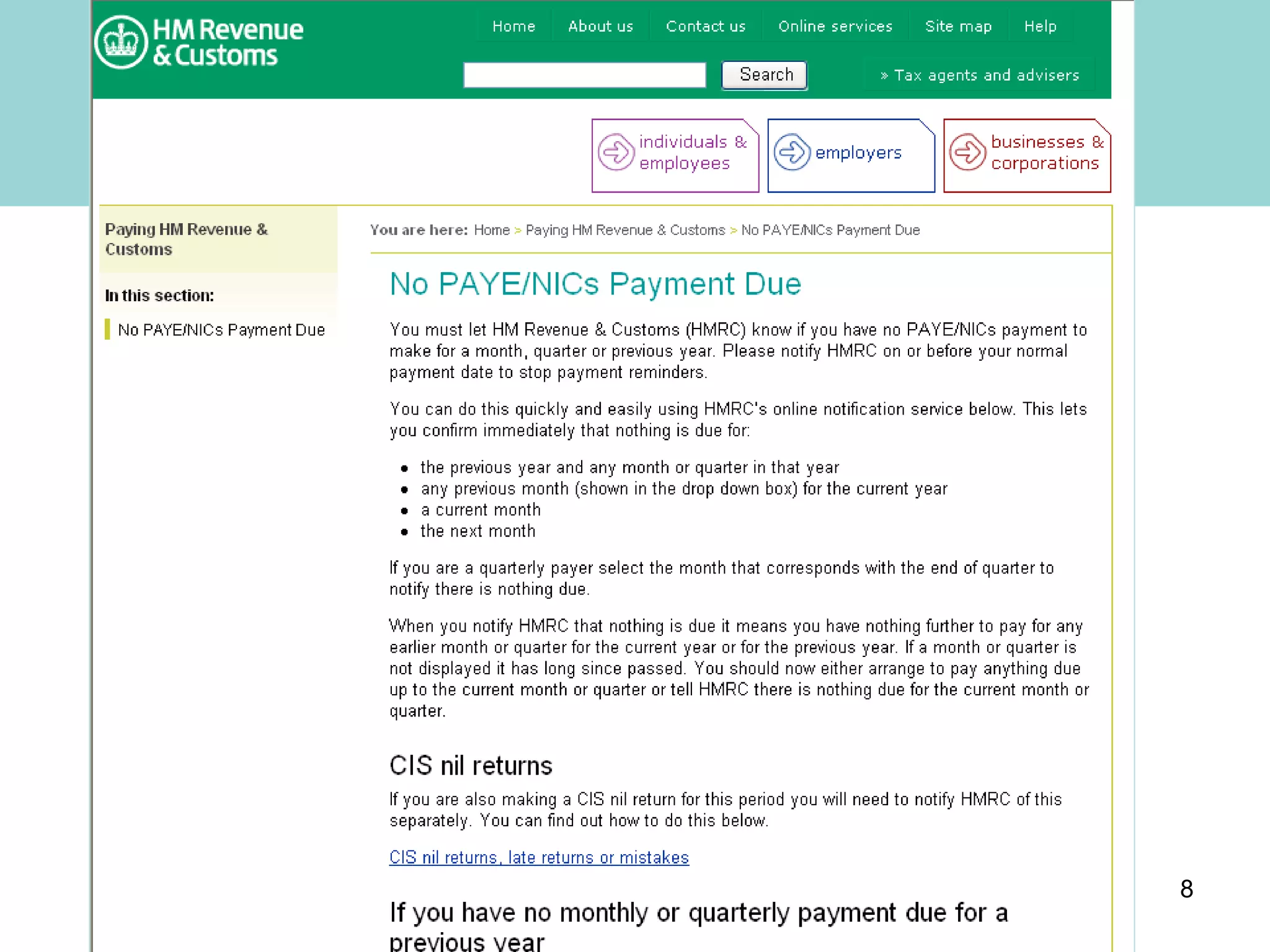The image size is (1270, 952).
Task: Go to Contact us
Action: pyautogui.click(x=706, y=27)
